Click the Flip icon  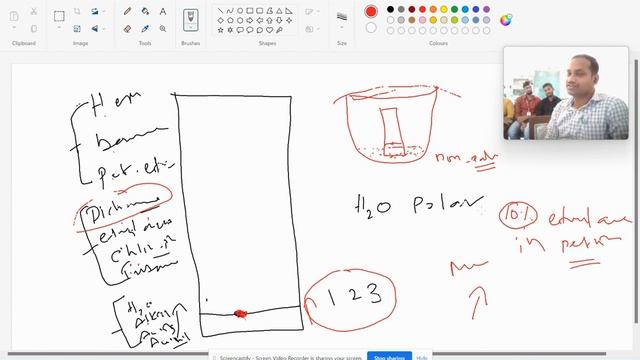pyautogui.click(x=95, y=29)
